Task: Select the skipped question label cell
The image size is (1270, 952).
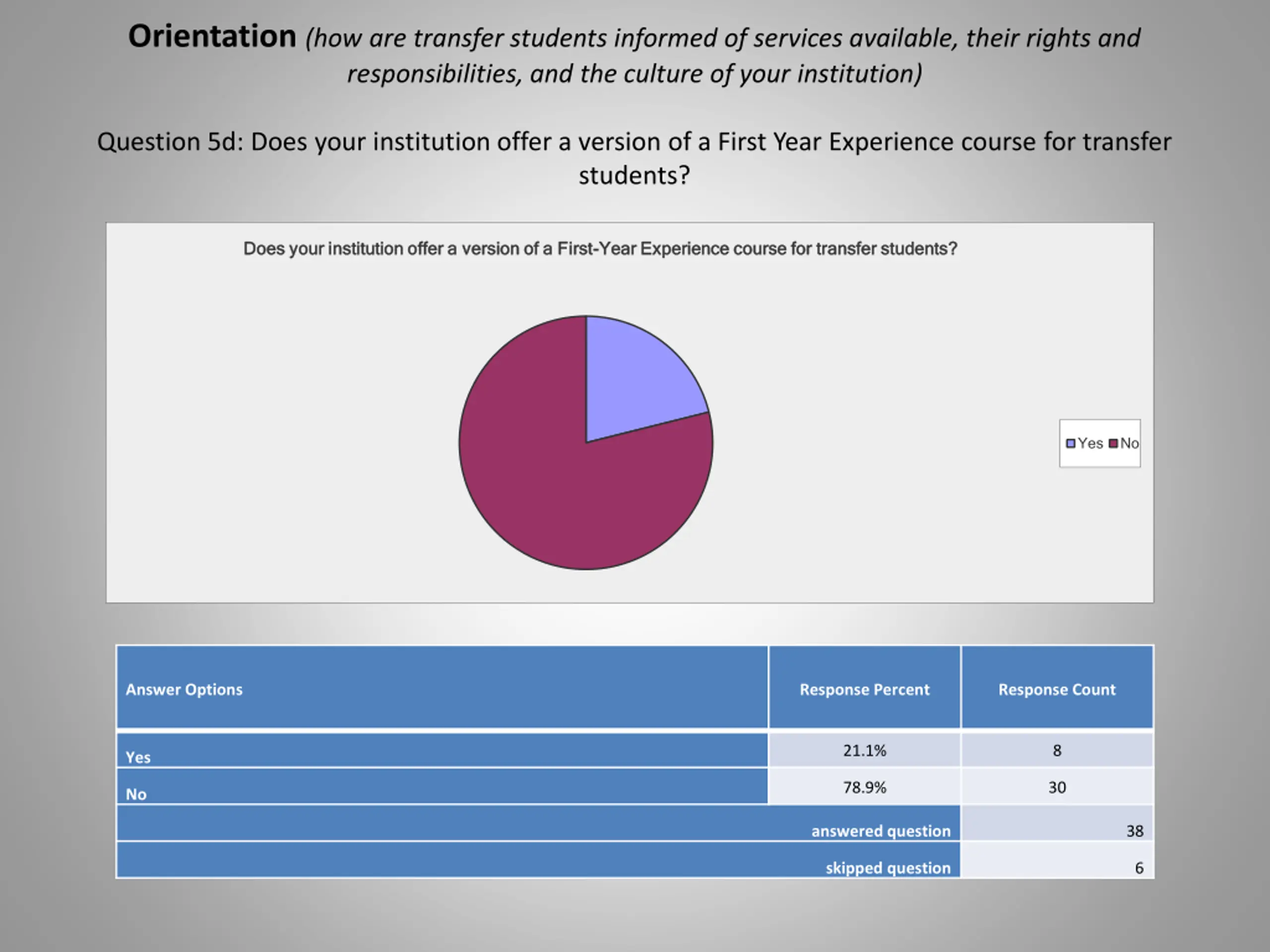Action: 539,860
